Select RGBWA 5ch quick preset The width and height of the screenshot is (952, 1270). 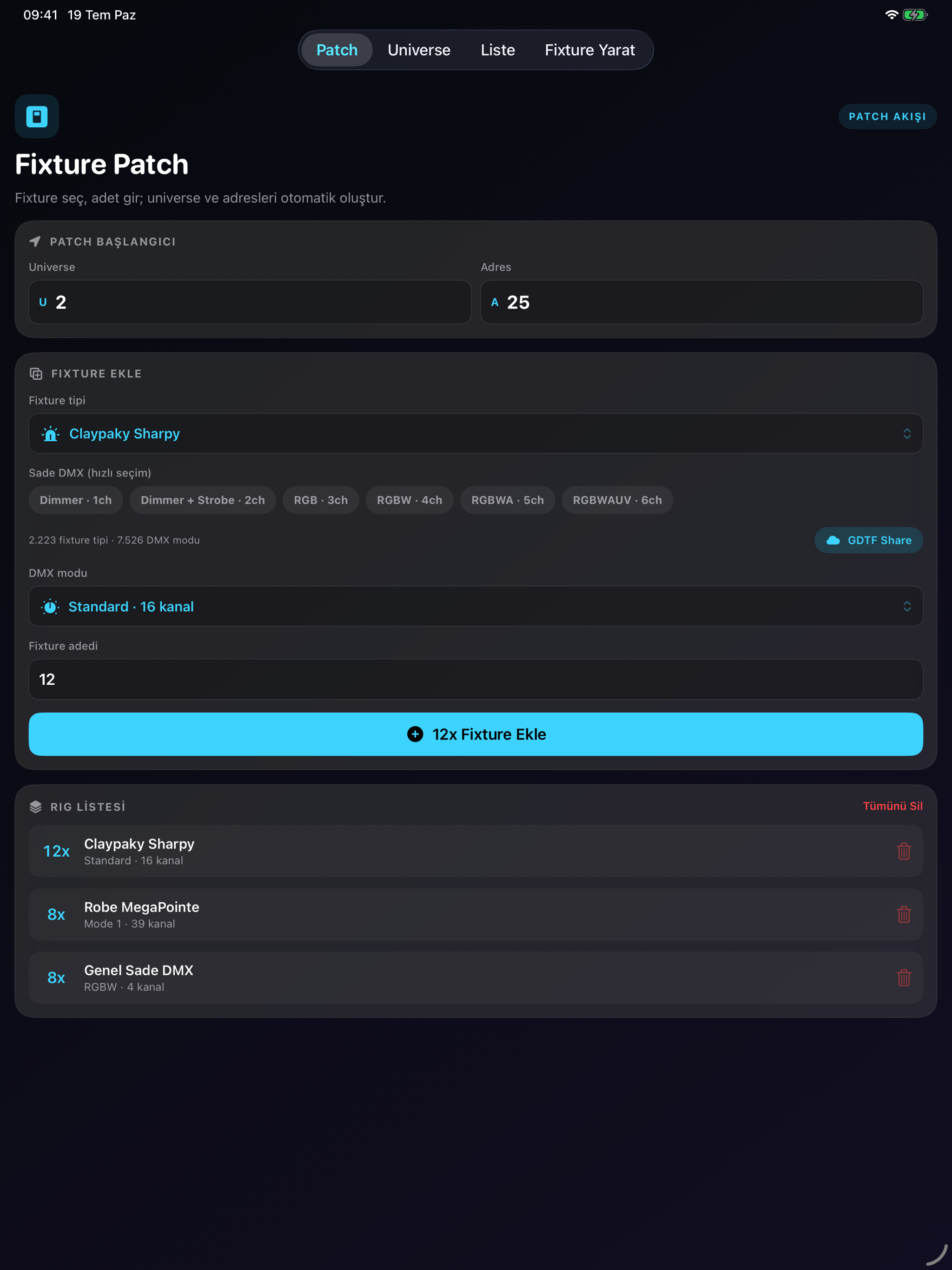508,500
